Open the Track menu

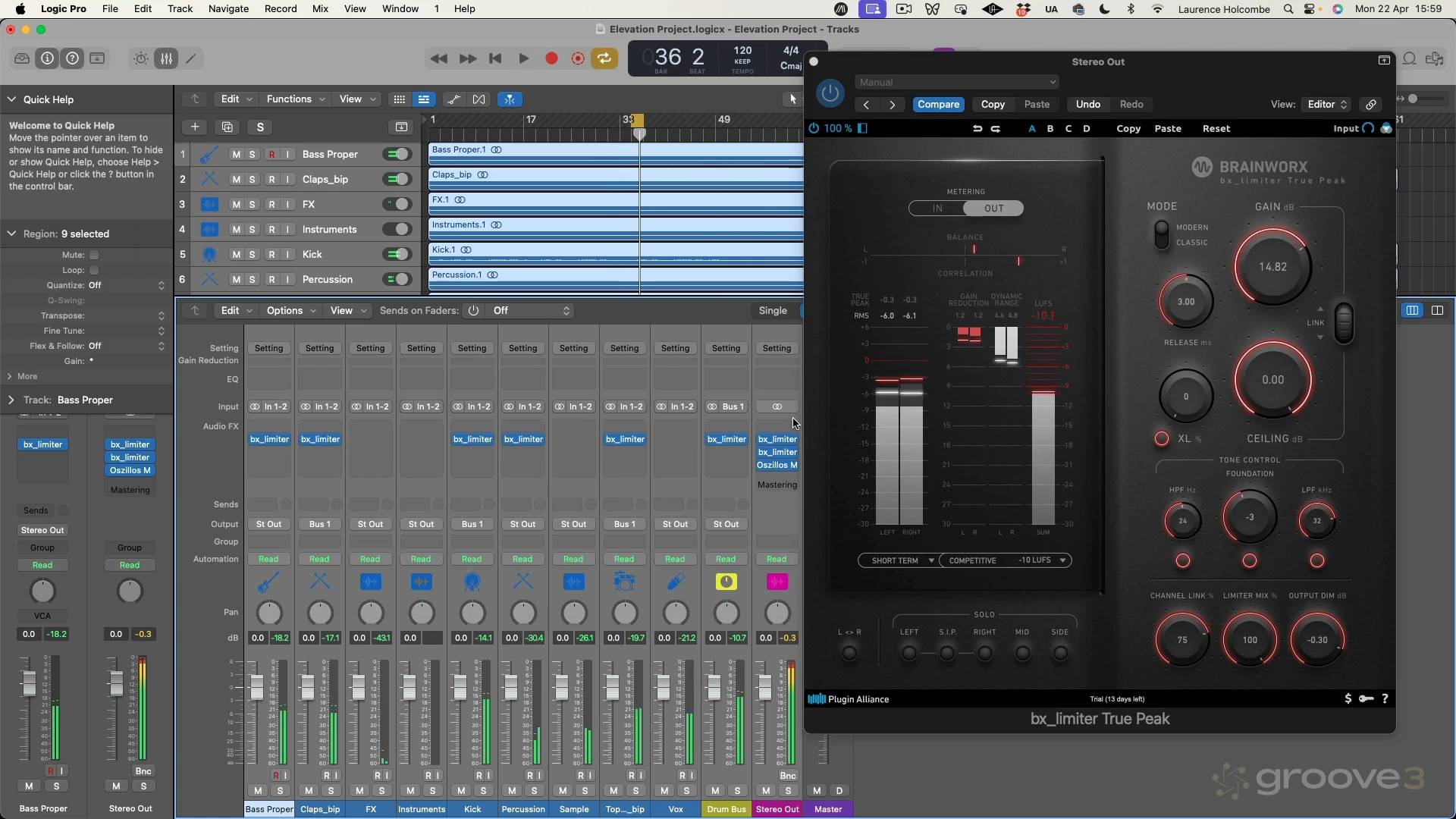[x=179, y=8]
